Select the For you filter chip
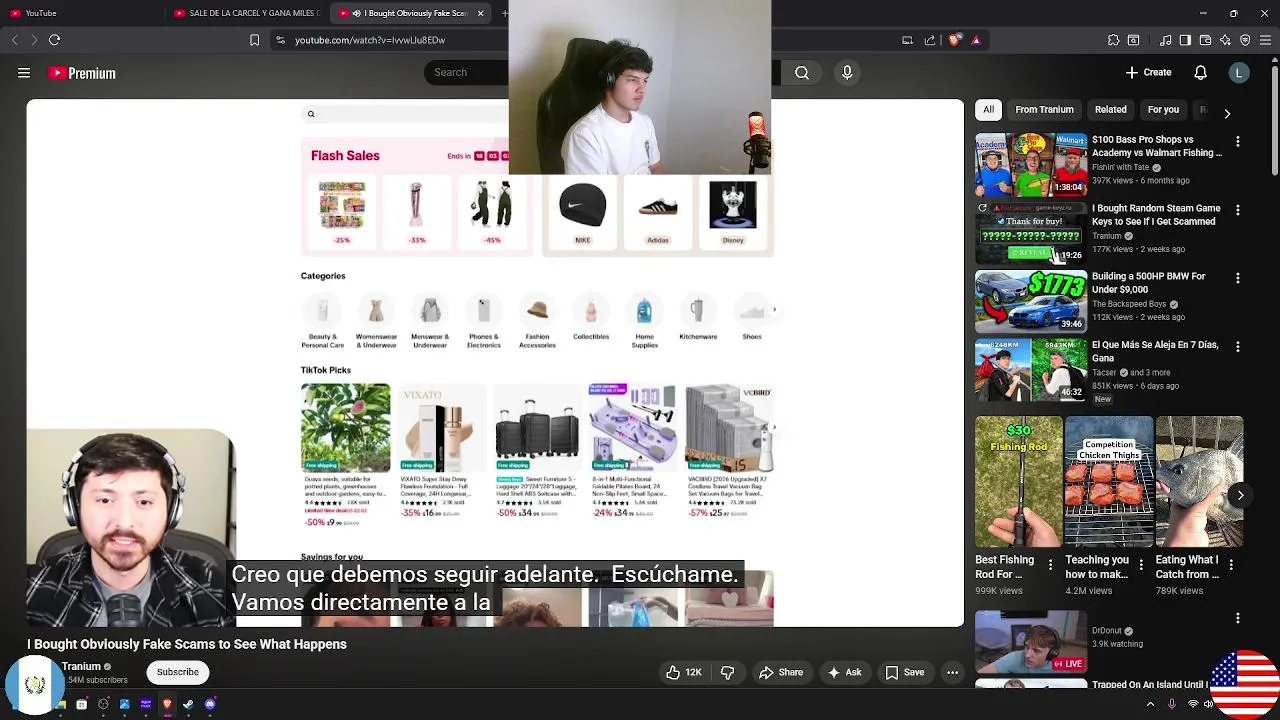 [x=1163, y=109]
